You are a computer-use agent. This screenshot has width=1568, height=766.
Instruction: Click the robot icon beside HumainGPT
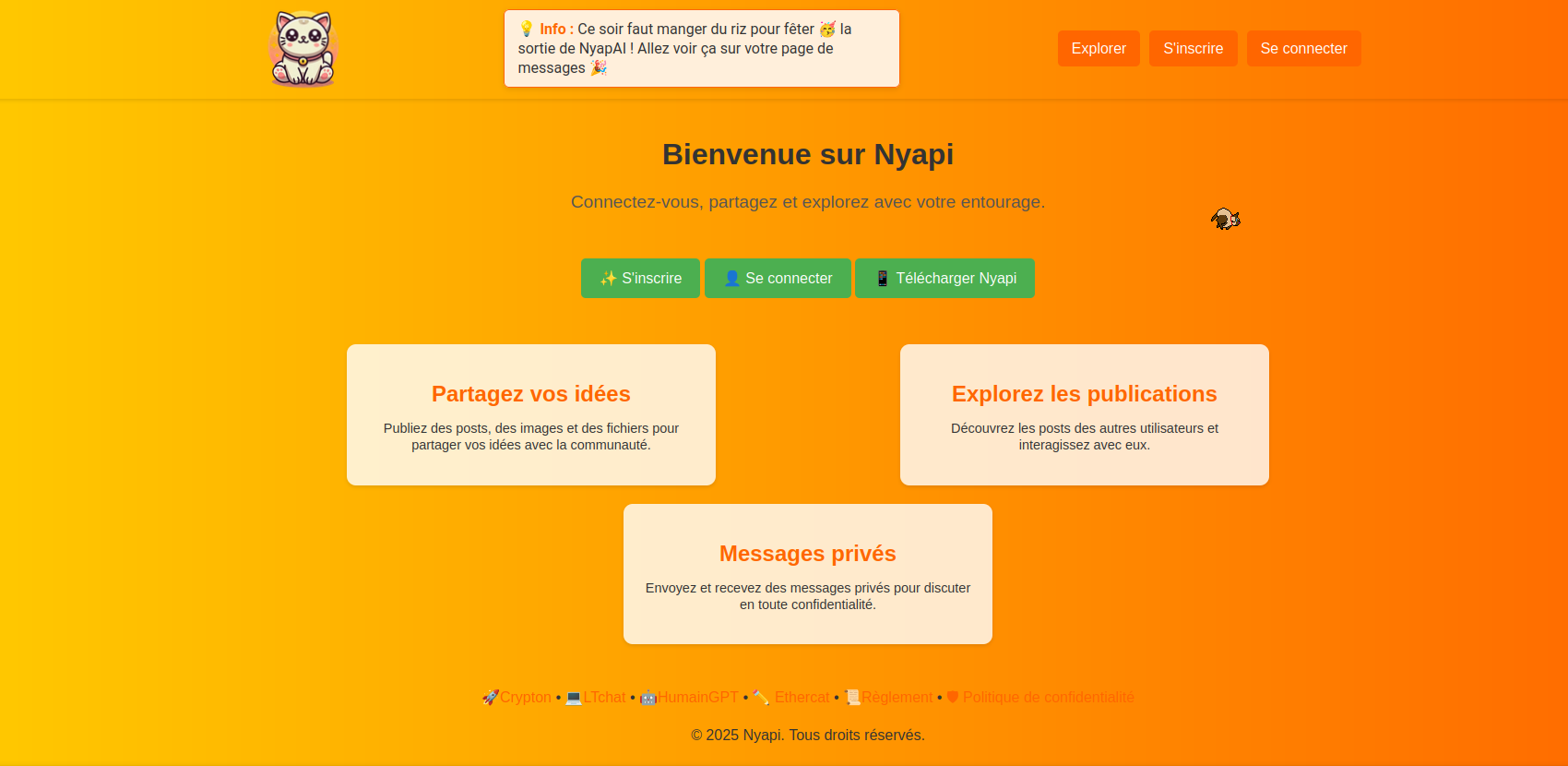(647, 698)
